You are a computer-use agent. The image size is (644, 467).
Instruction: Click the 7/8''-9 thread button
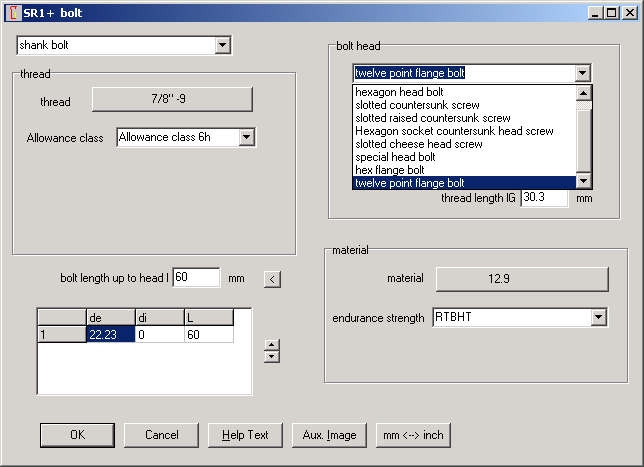pyautogui.click(x=172, y=99)
